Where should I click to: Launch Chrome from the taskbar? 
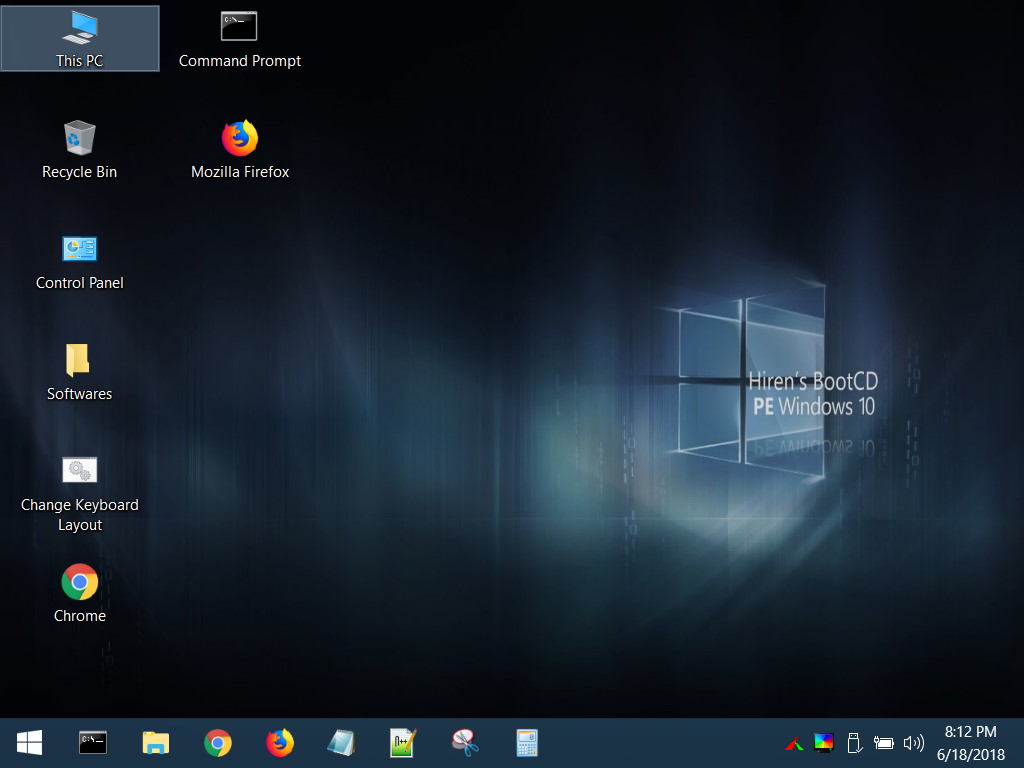pos(218,743)
